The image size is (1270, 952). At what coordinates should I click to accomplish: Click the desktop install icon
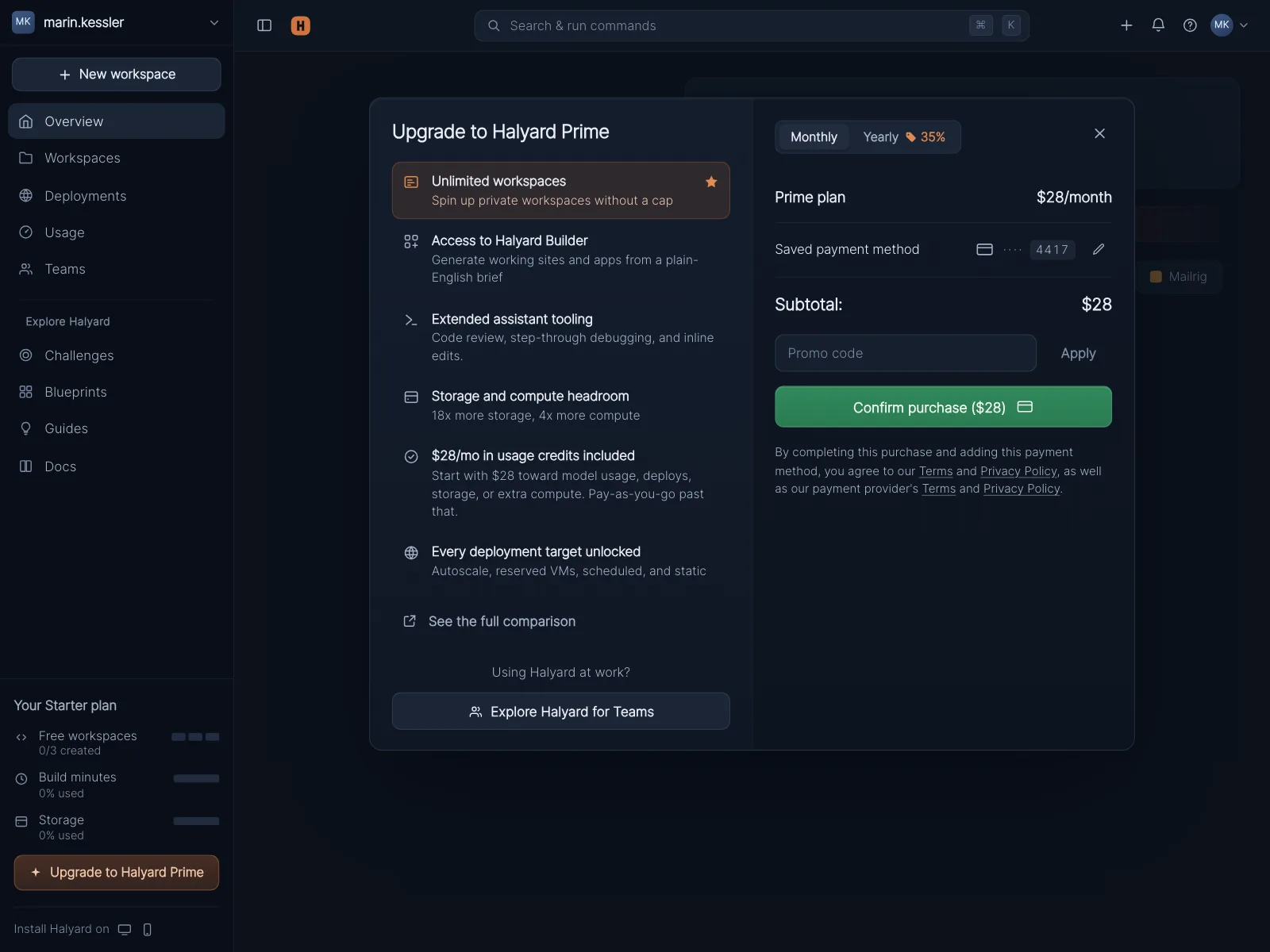[125, 930]
